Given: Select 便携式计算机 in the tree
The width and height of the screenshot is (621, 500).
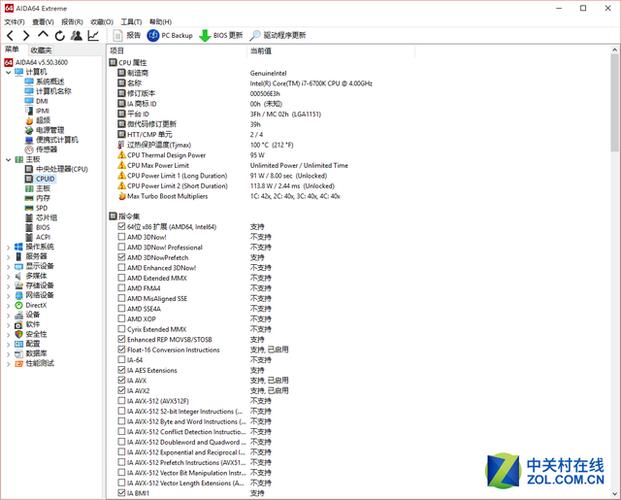Looking at the screenshot, I should 51,140.
